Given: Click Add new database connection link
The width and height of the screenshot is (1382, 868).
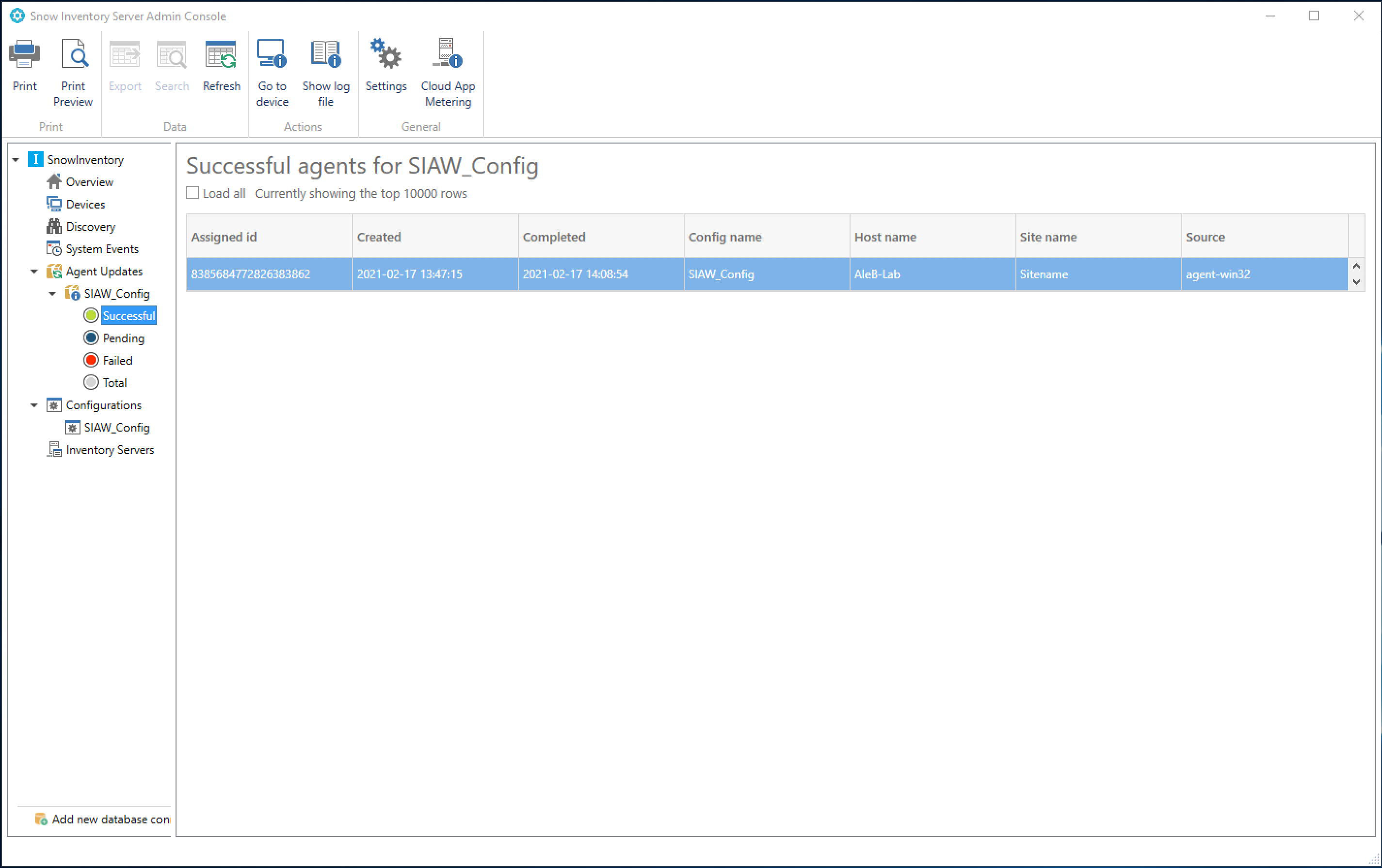Looking at the screenshot, I should coord(111,819).
